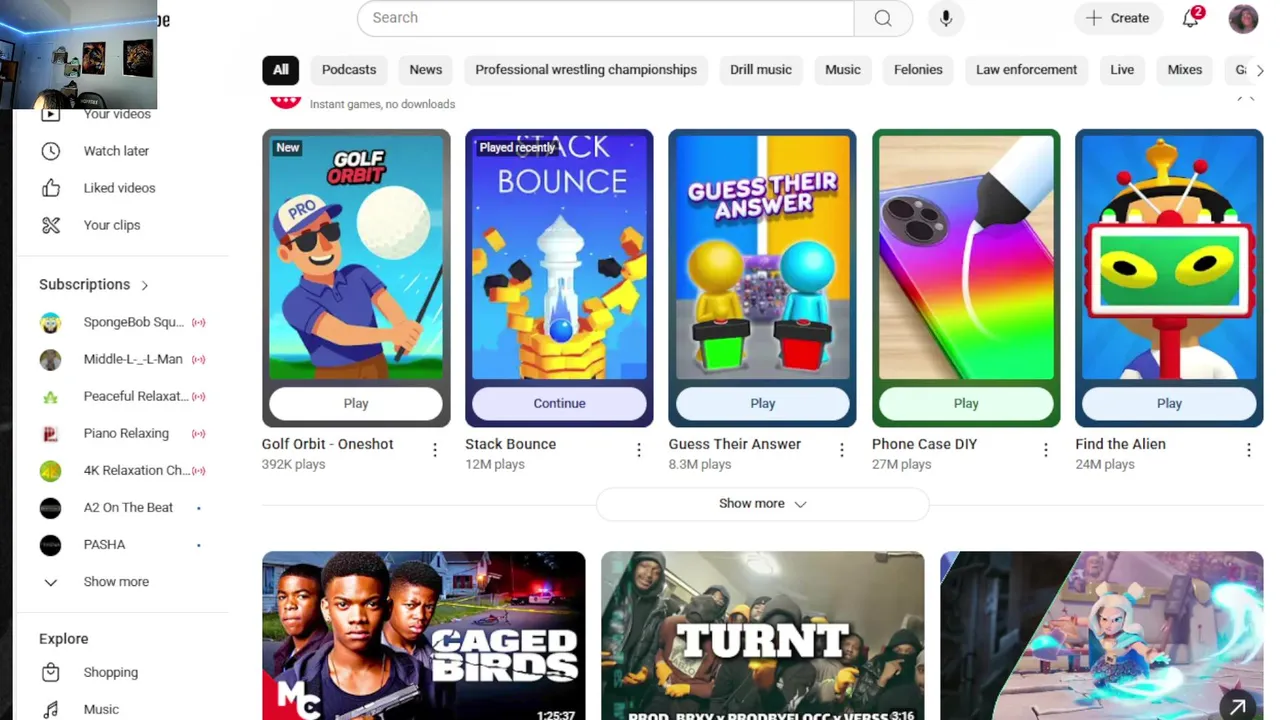Continue Stack Bounce game
Screen dimensions: 1280x720
(x=559, y=404)
